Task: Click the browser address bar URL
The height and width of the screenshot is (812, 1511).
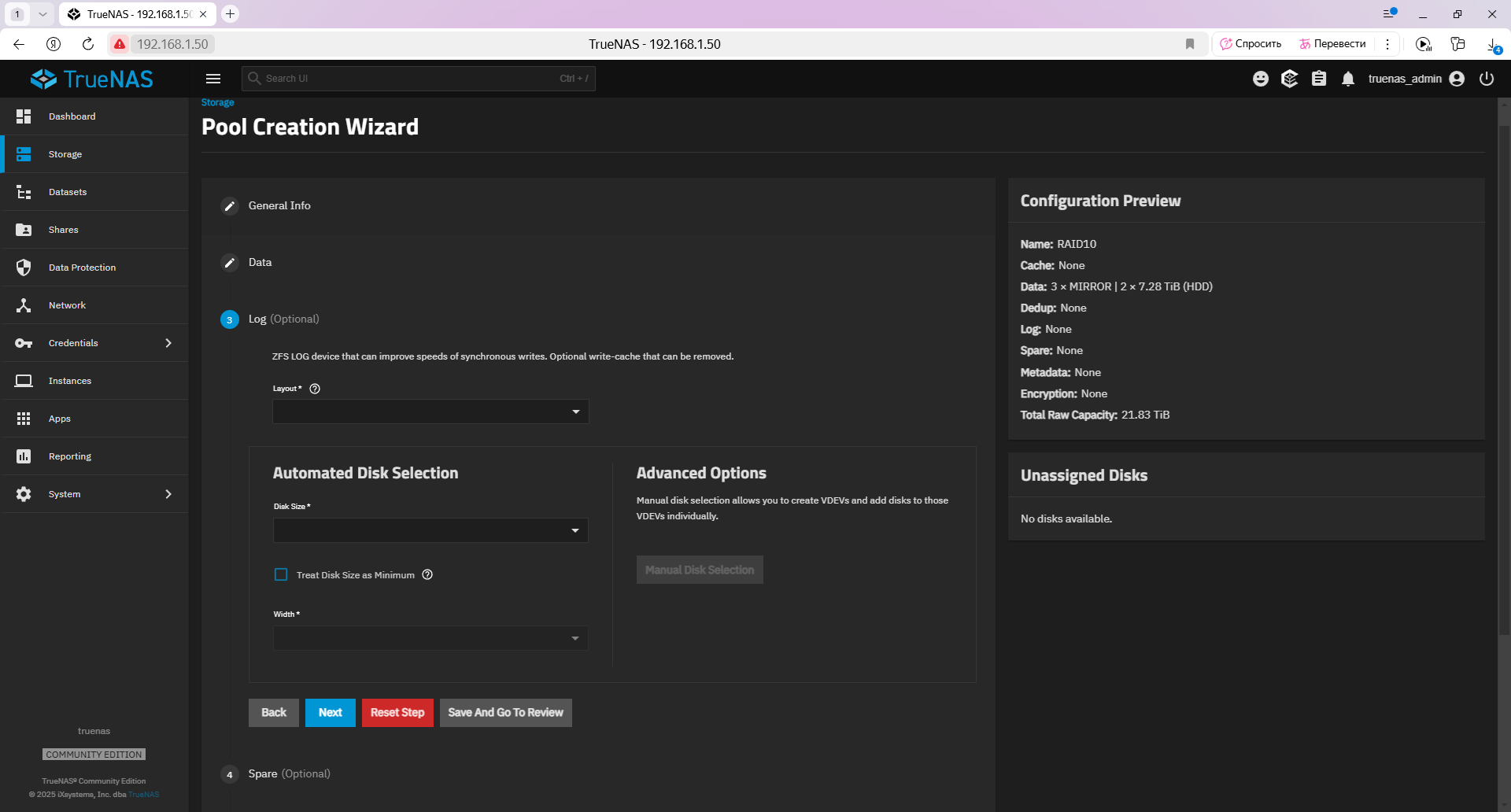Action: pos(172,44)
